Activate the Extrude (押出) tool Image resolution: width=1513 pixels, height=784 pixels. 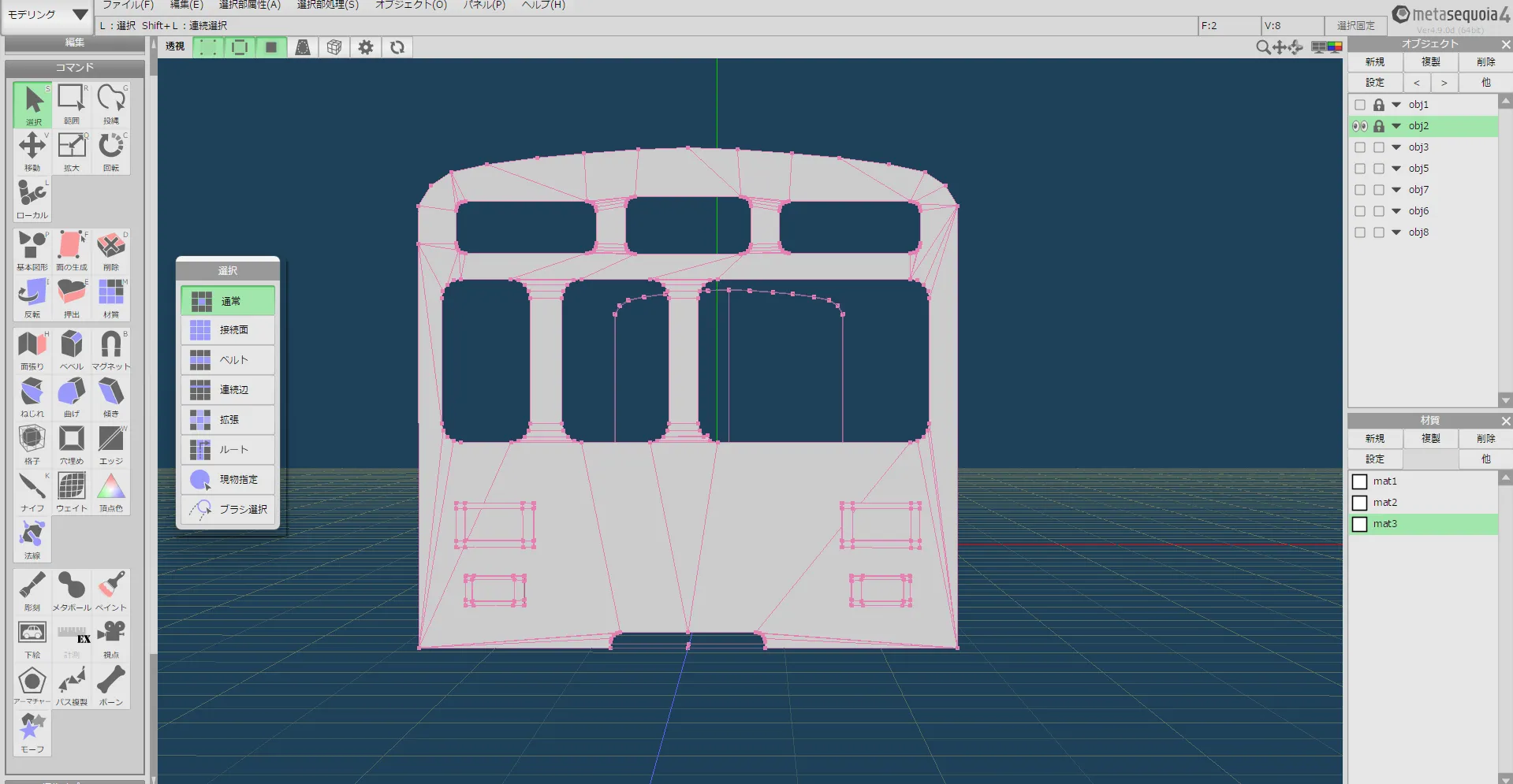[72, 296]
